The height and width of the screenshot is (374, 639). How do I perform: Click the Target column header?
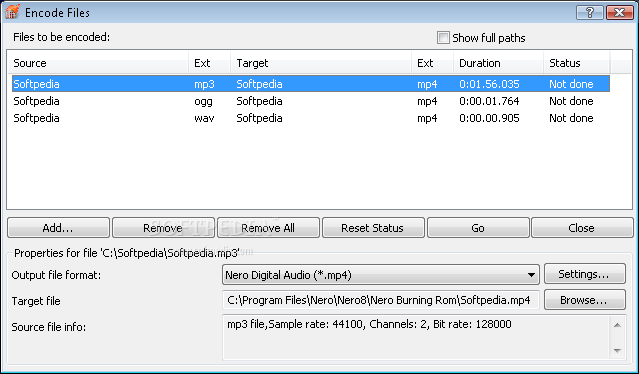click(321, 63)
